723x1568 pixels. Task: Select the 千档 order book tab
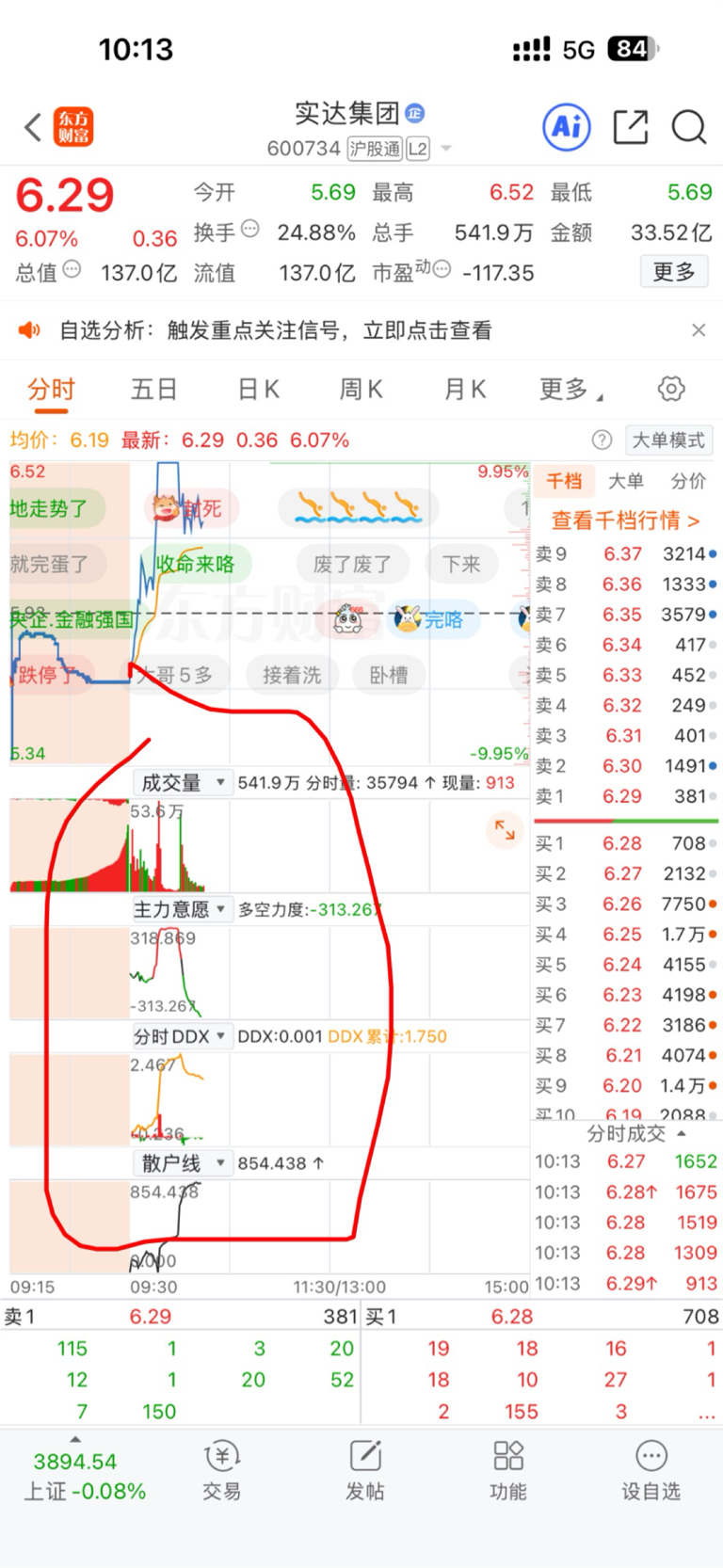tap(564, 481)
